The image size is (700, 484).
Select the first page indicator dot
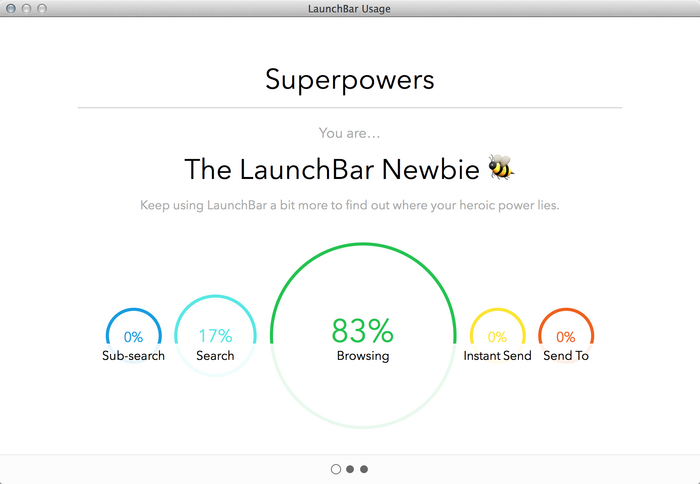(x=336, y=469)
